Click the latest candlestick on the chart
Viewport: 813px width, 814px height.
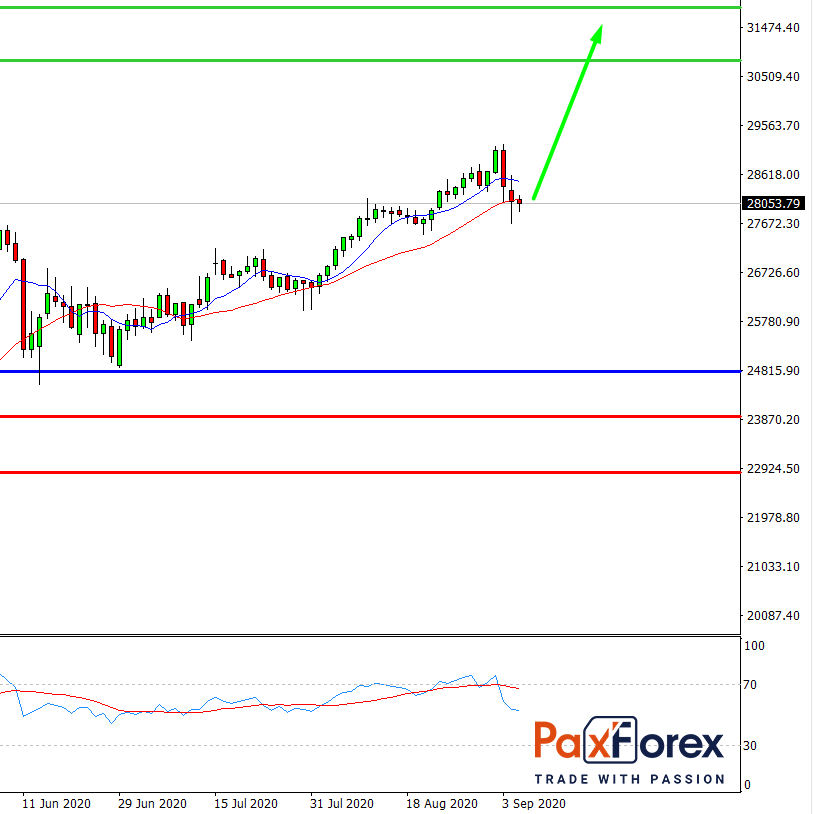point(520,202)
